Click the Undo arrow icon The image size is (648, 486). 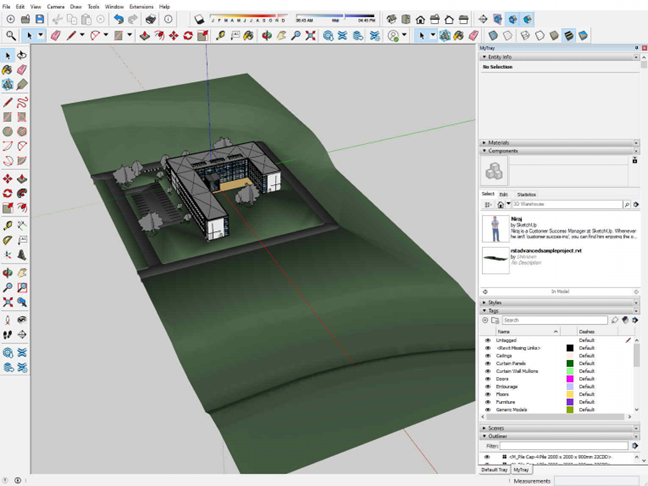point(119,19)
